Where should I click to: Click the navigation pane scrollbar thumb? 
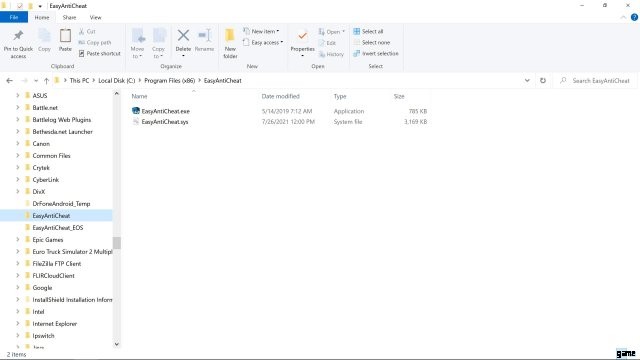(117, 243)
